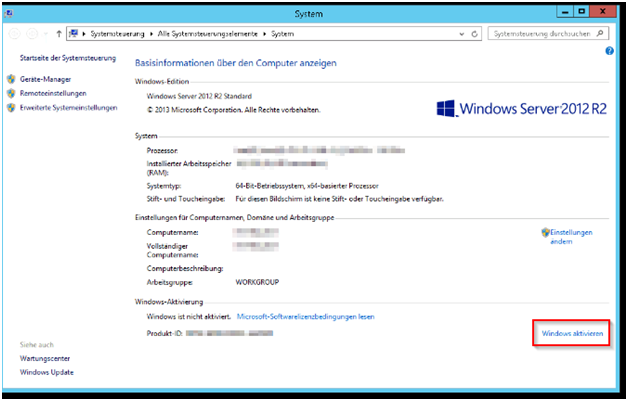Click search magnifier icon
Viewport: 628px width, 401px height.
pyautogui.click(x=600, y=34)
